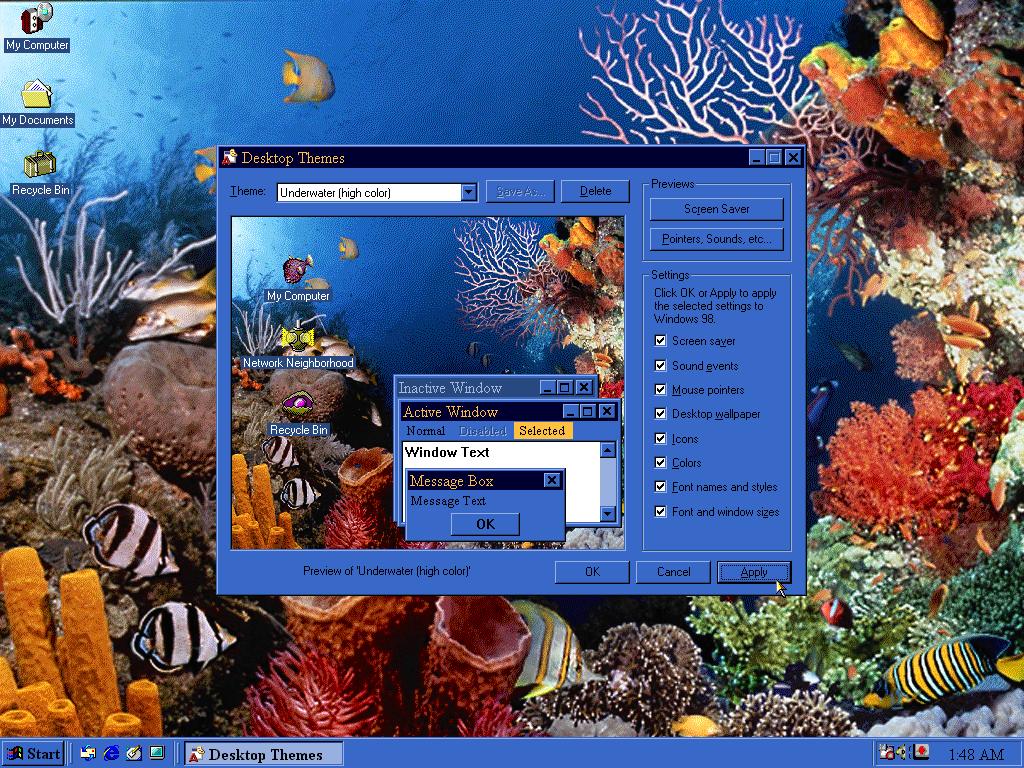This screenshot has width=1024, height=768.
Task: Uncheck Sound events setting
Action: pyautogui.click(x=660, y=366)
